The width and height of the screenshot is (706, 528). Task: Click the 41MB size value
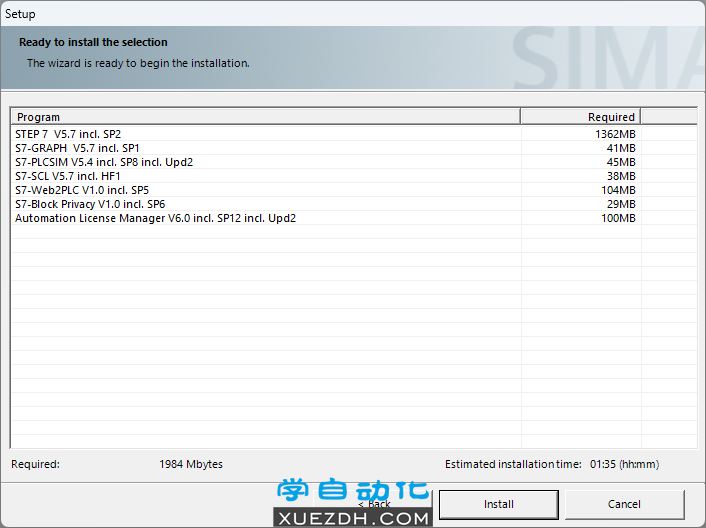(621, 148)
